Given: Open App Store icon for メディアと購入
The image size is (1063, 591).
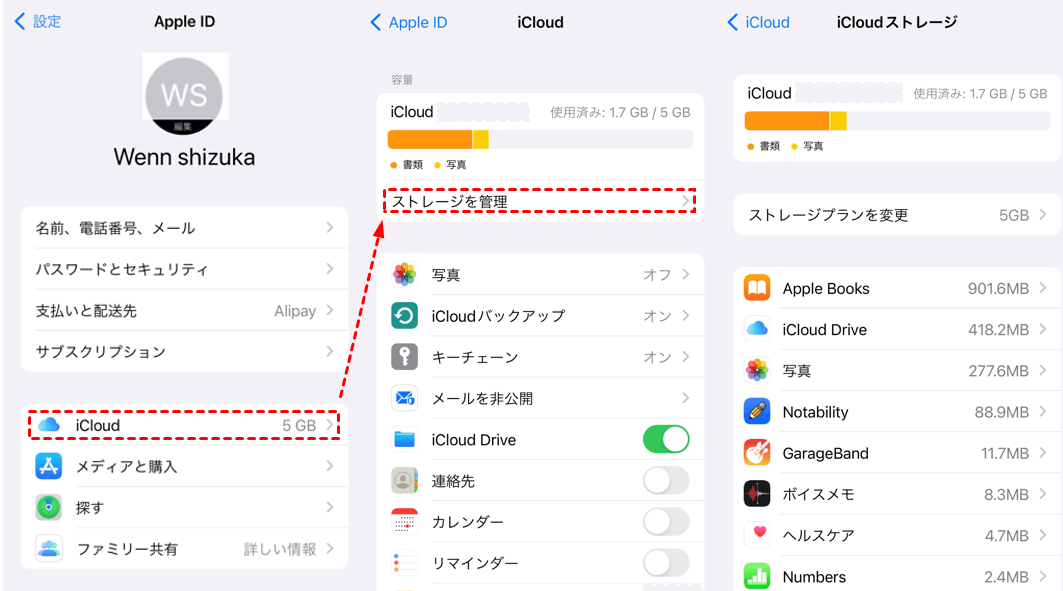Looking at the screenshot, I should [x=49, y=466].
